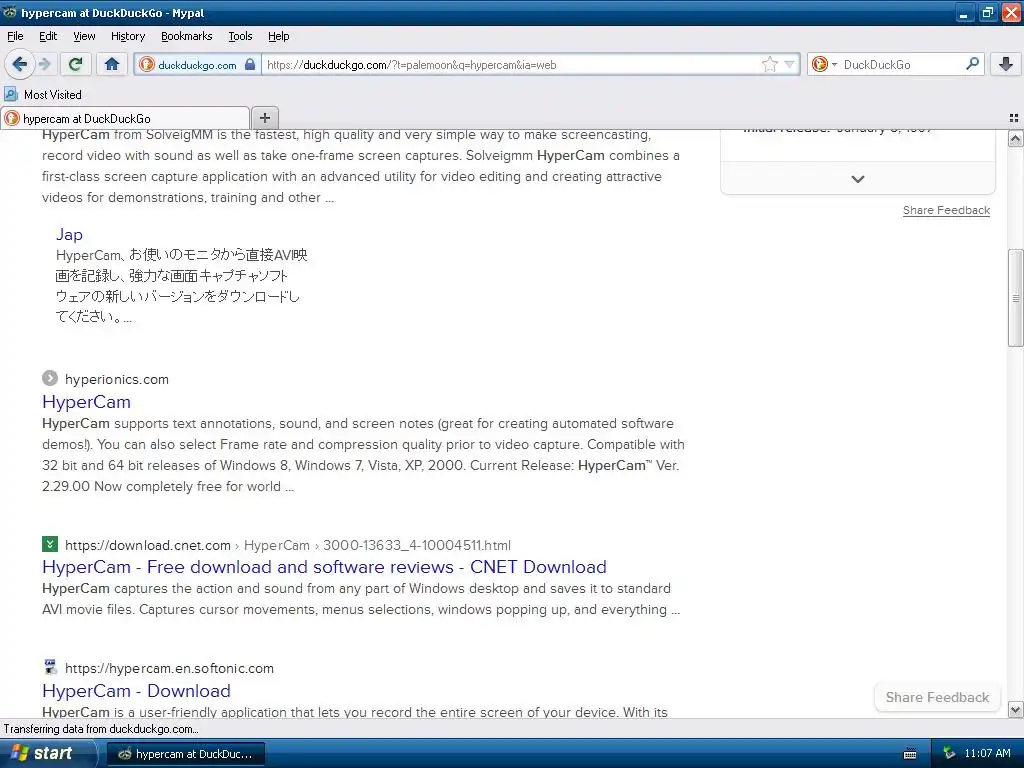Click the keyboard tray icon
1024x768 pixels.
[910, 754]
